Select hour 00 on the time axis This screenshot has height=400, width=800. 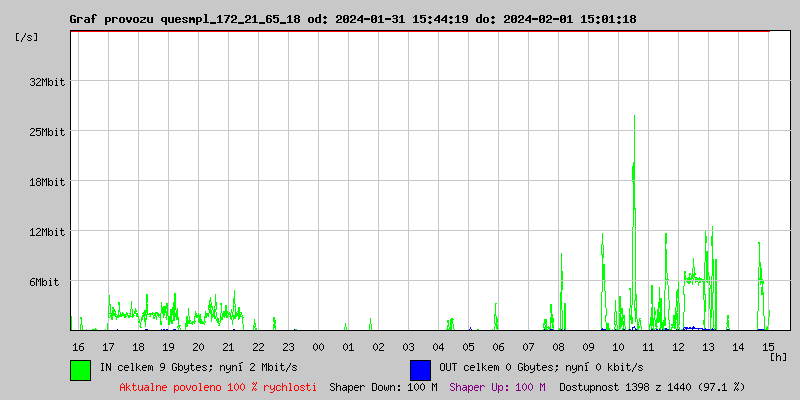click(318, 346)
